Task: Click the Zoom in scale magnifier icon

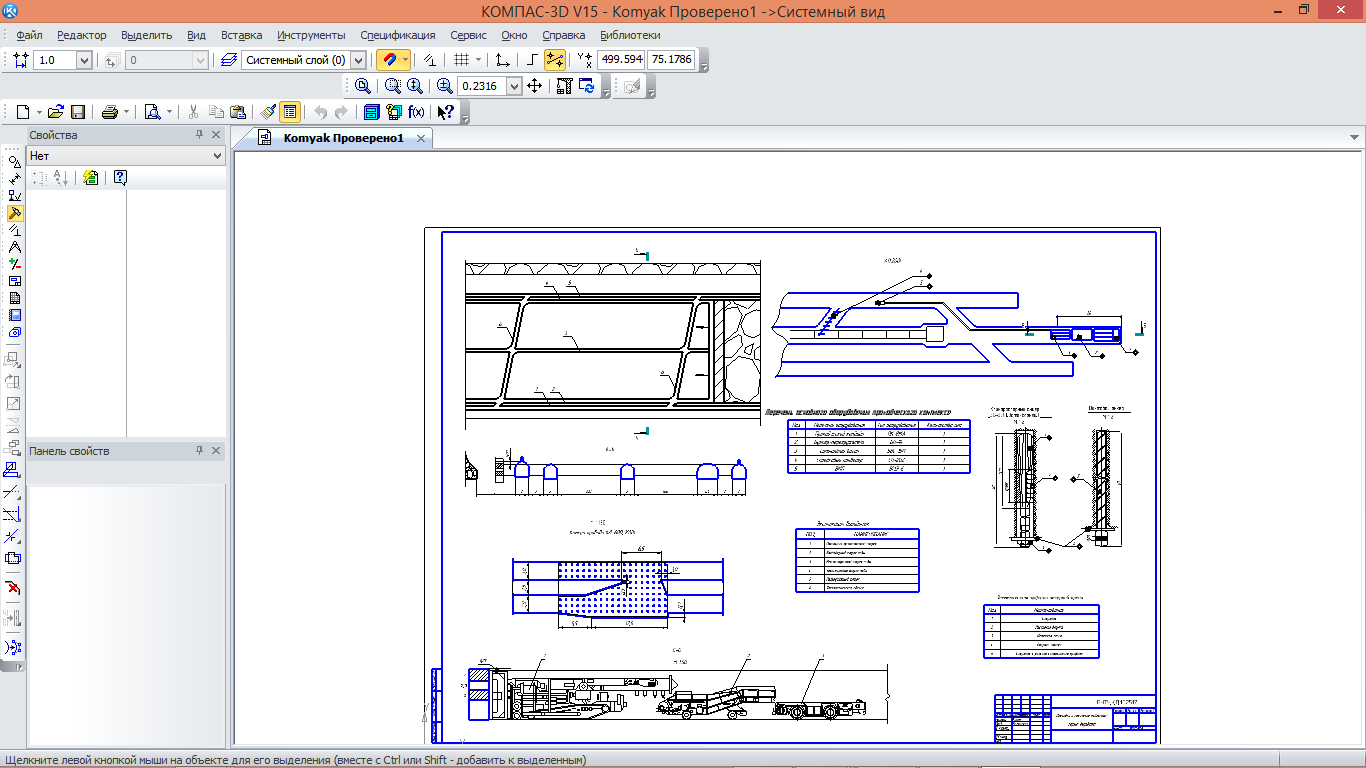Action: tap(445, 86)
